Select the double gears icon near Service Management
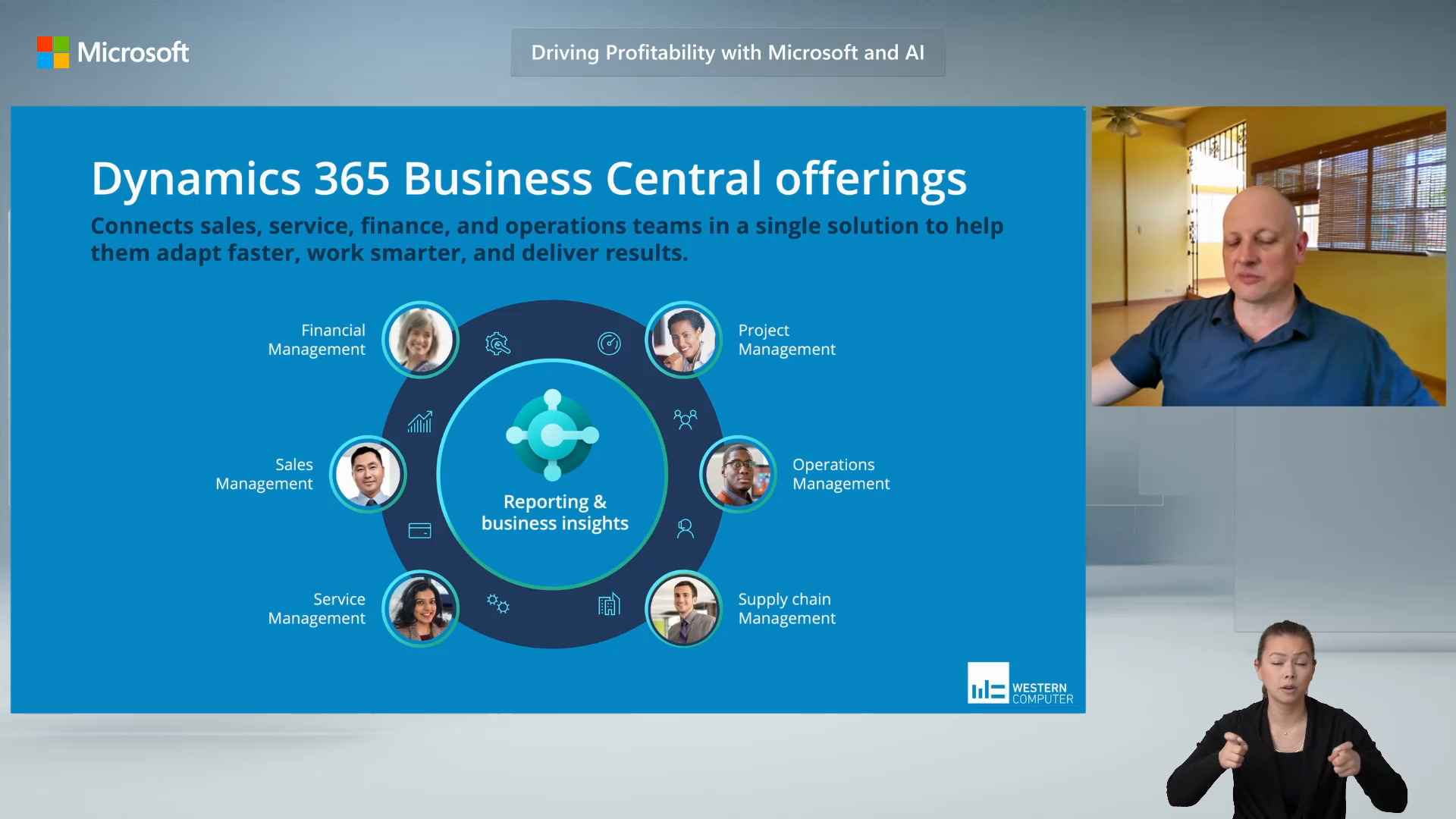Image resolution: width=1456 pixels, height=819 pixels. click(498, 604)
